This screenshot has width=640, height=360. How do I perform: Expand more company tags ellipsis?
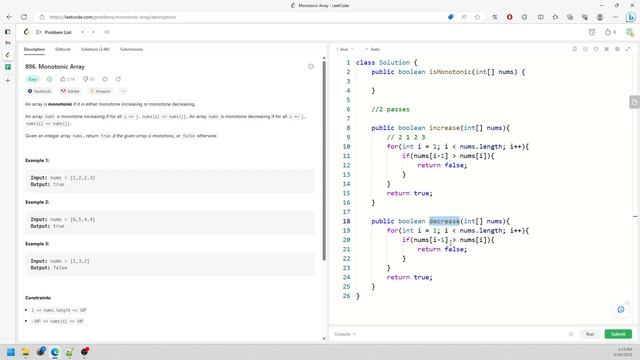coord(123,91)
